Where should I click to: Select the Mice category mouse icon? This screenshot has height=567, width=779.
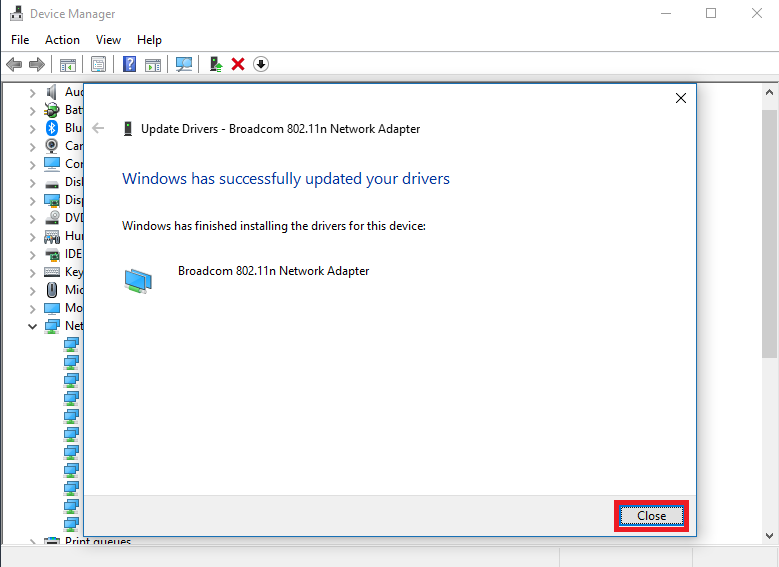coord(52,290)
